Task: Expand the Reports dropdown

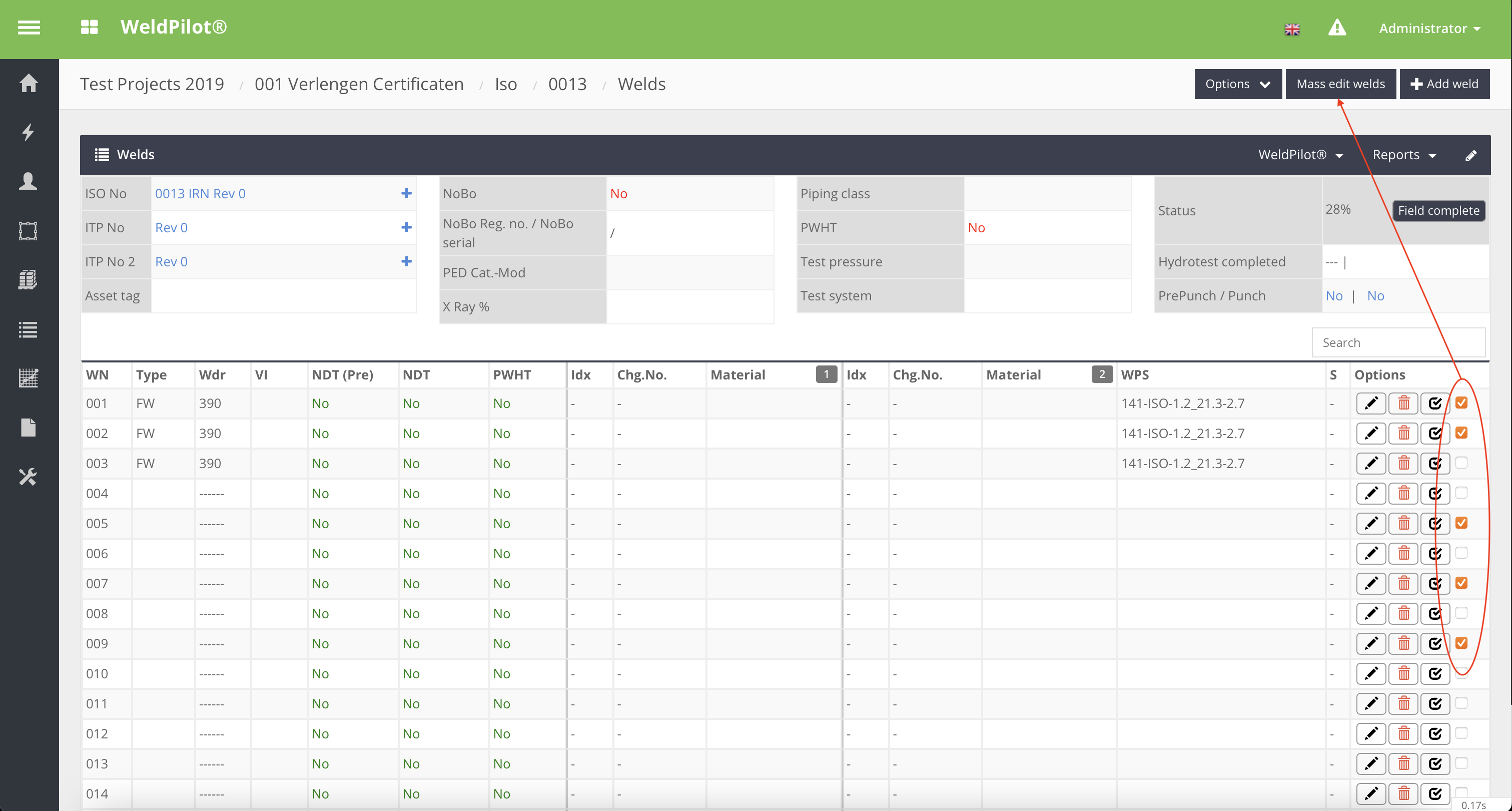Action: (x=1403, y=155)
